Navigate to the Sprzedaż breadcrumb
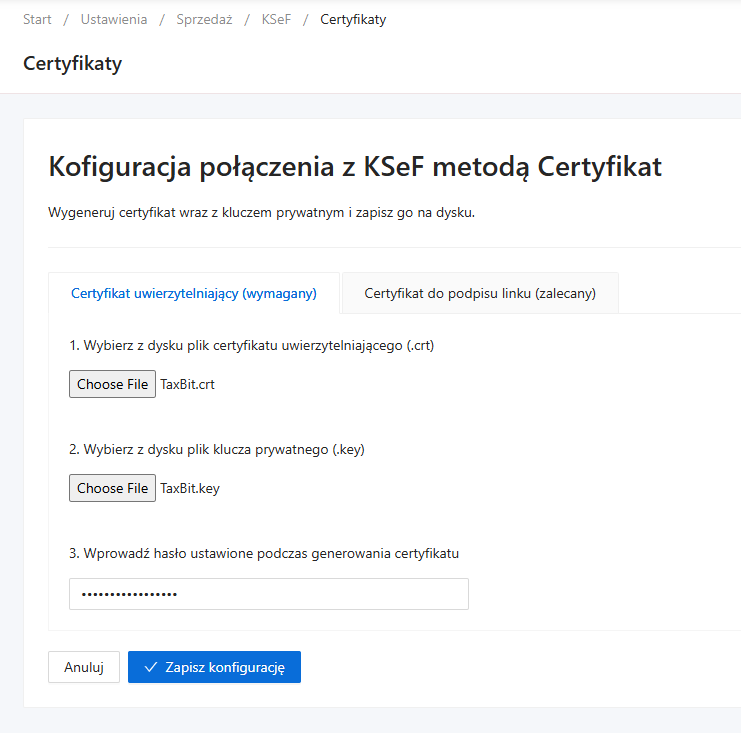This screenshot has height=733, width=741. coord(204,20)
